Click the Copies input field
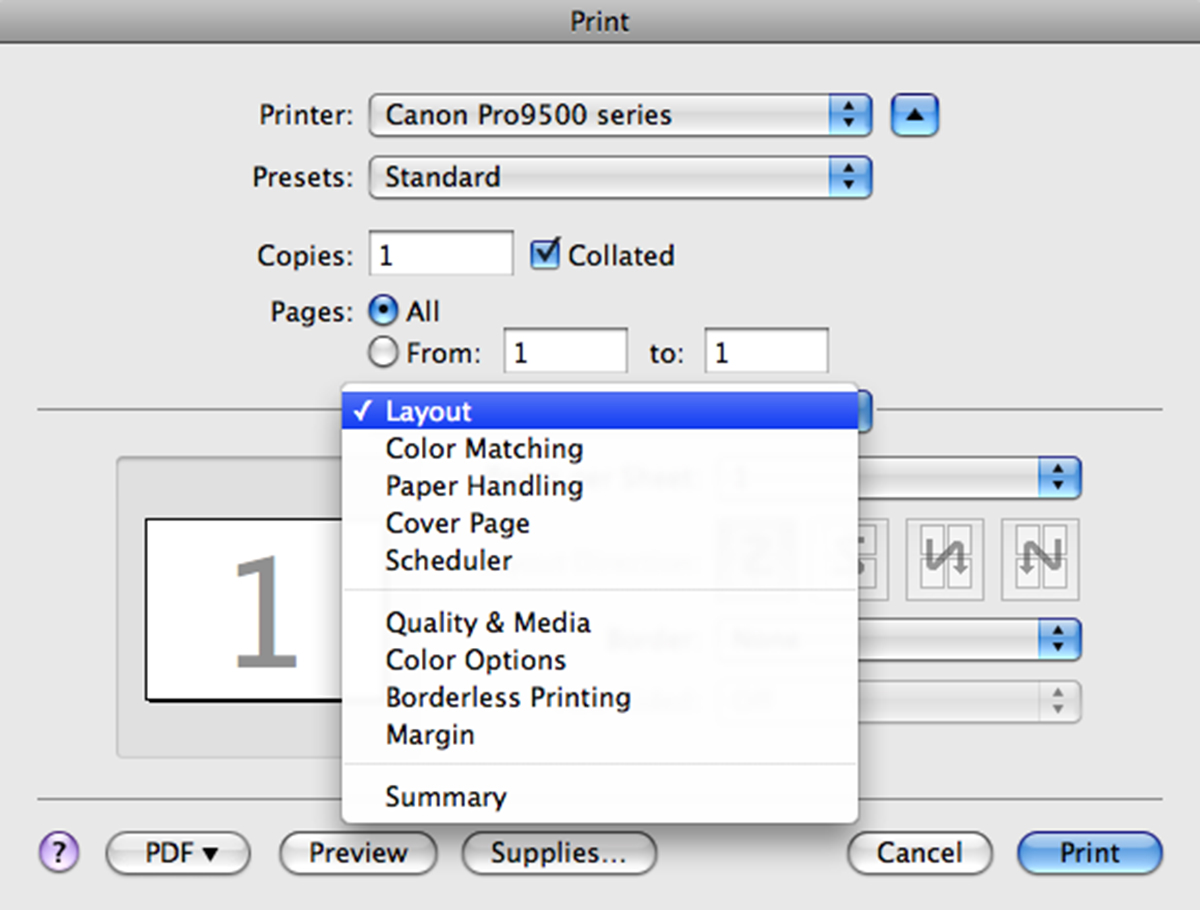 pos(441,254)
